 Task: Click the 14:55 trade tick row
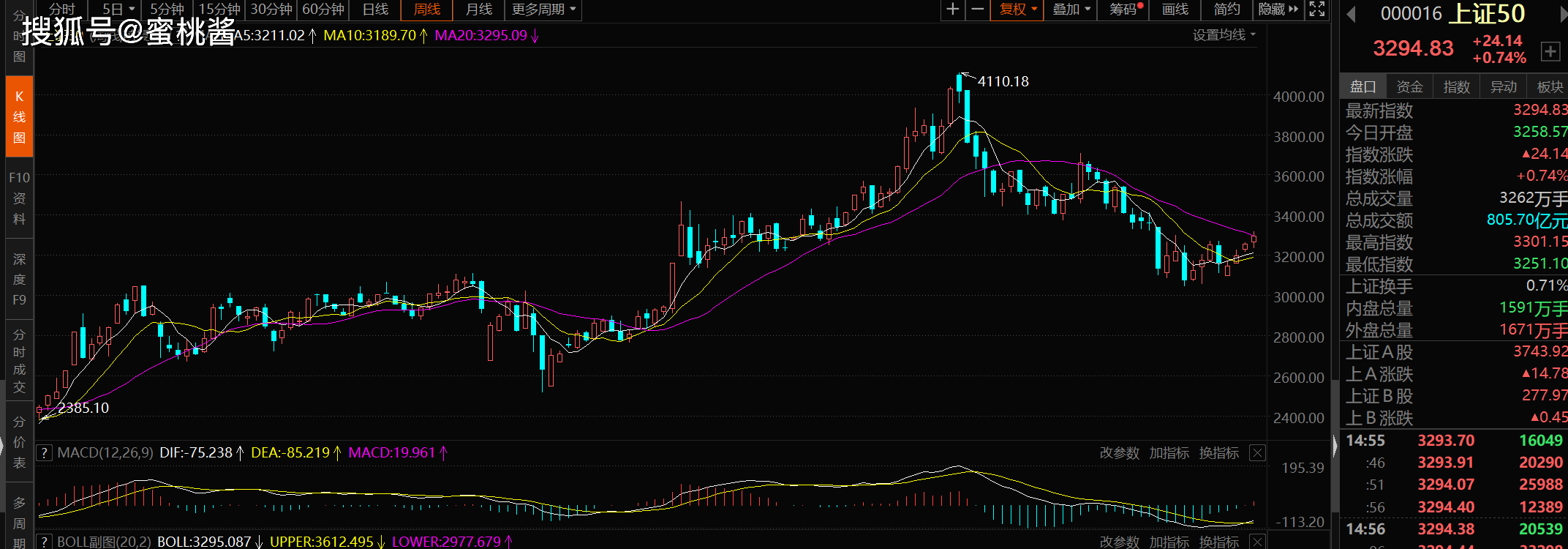coord(1455,441)
